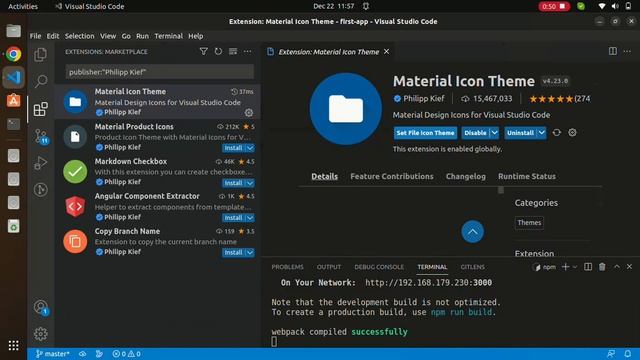
Task: Install Markdown Checkbox extension
Action: coord(233,183)
